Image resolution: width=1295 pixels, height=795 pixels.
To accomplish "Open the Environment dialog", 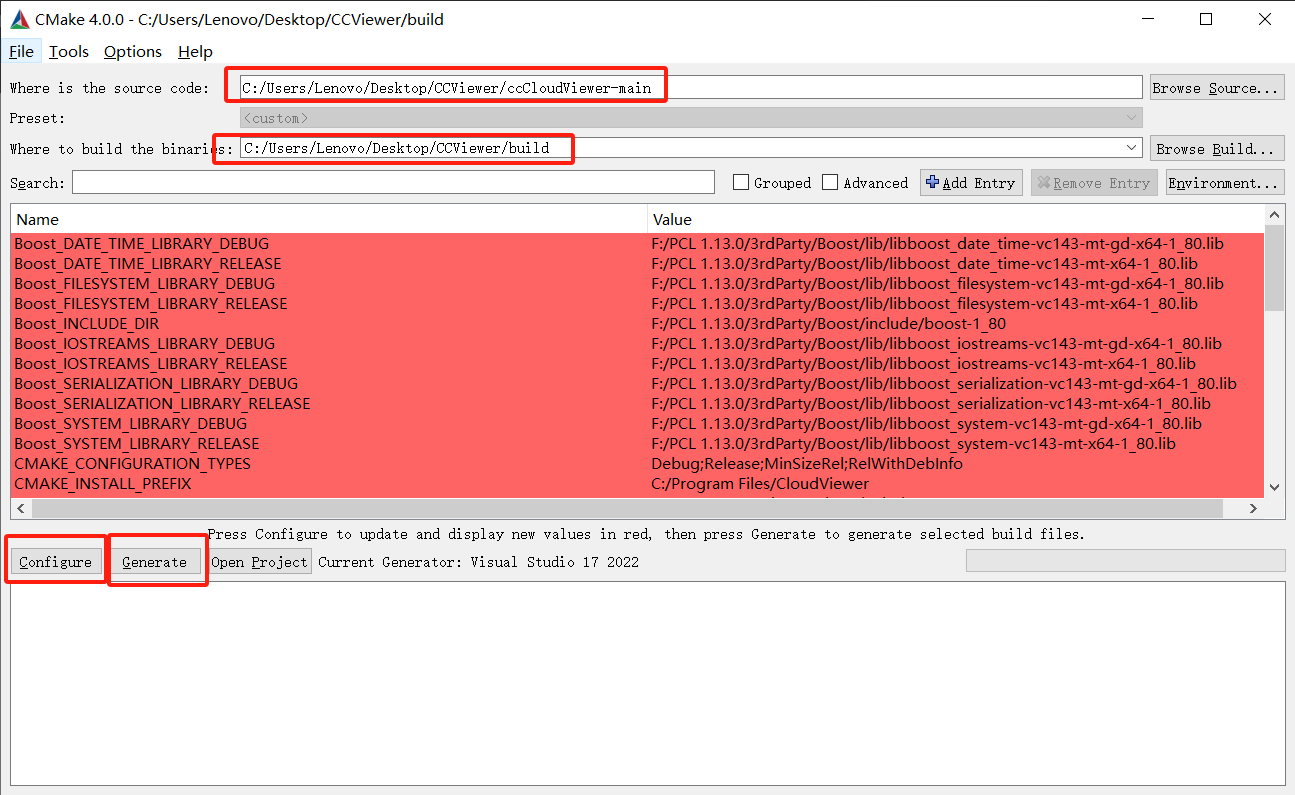I will click(1224, 182).
